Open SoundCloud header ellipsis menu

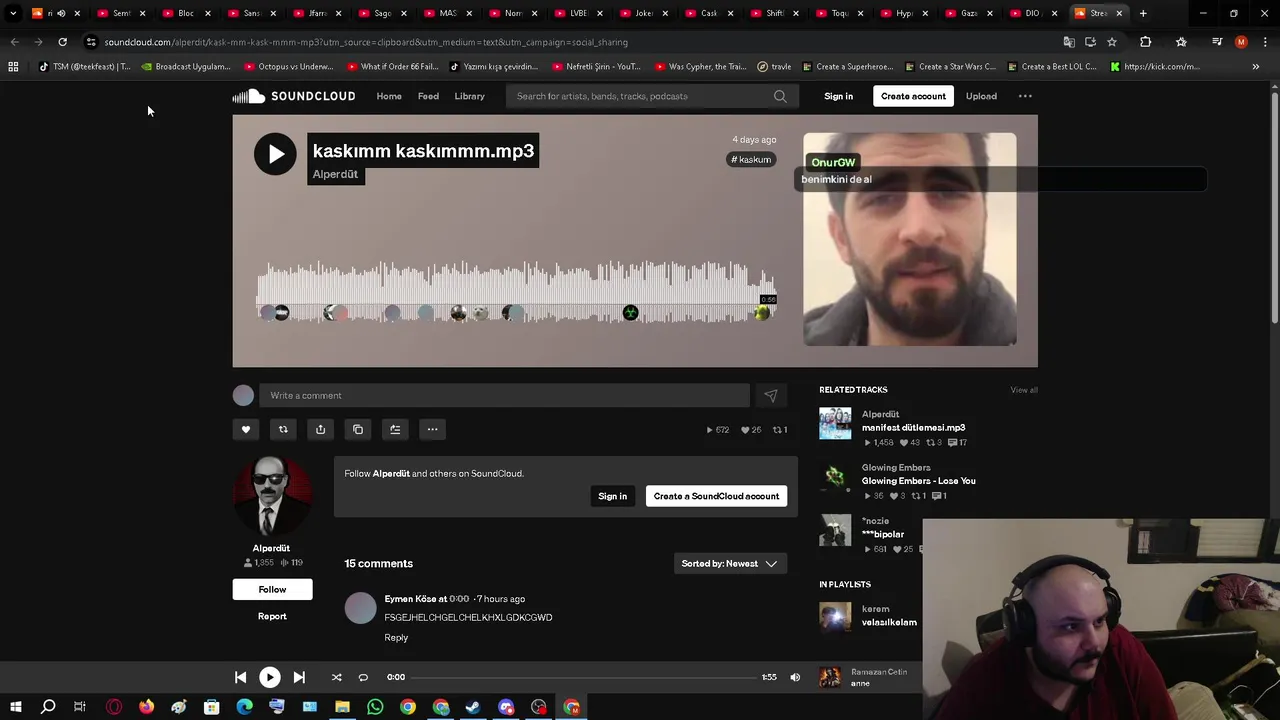[1025, 96]
